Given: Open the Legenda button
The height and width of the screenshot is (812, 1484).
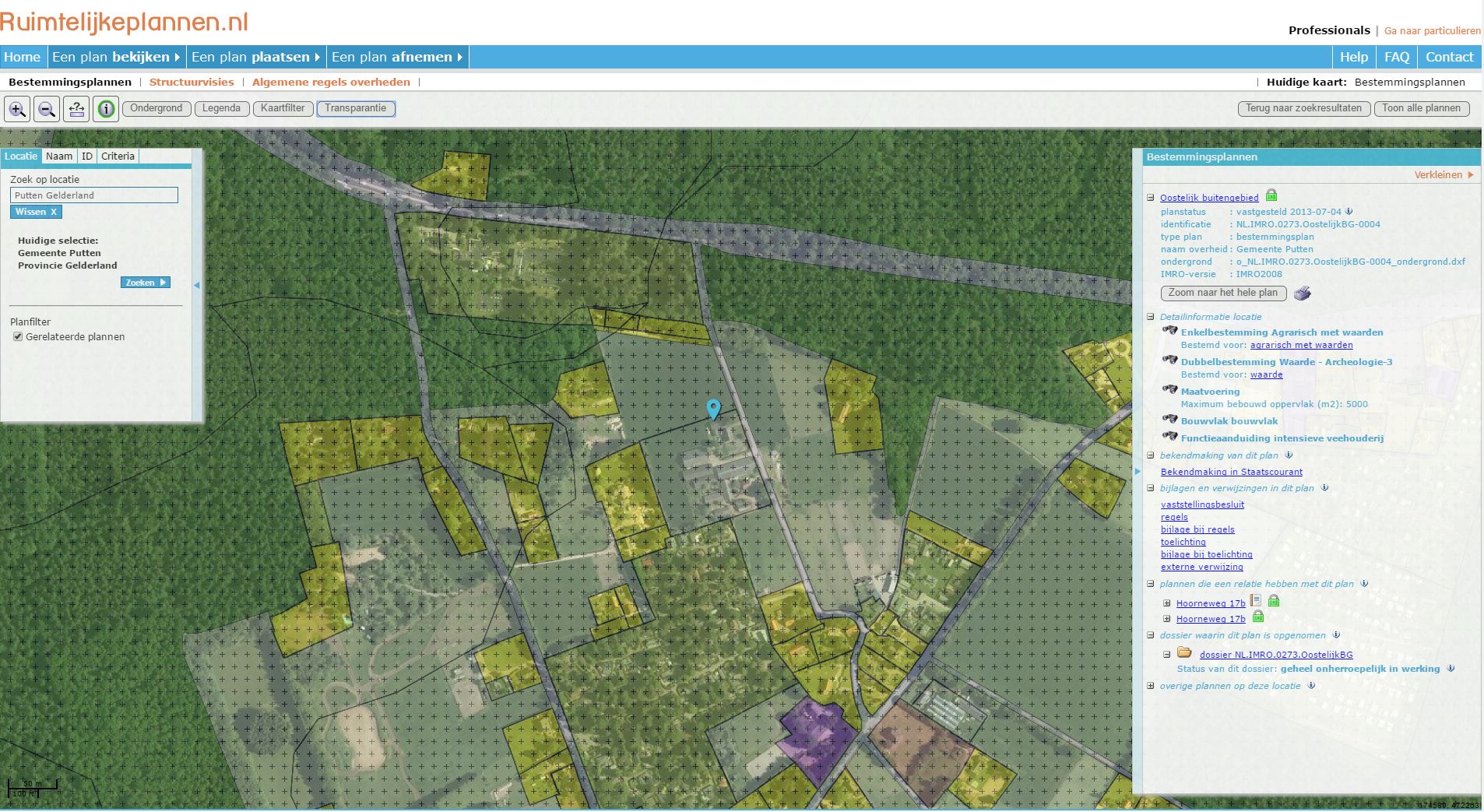Looking at the screenshot, I should [x=222, y=109].
